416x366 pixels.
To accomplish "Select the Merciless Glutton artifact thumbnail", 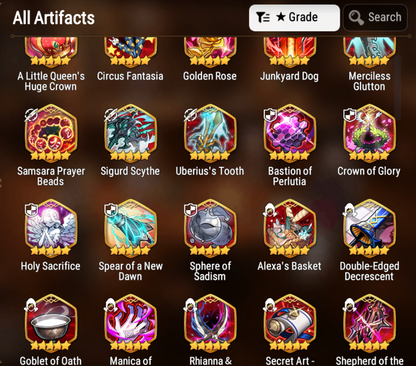I will [369, 52].
